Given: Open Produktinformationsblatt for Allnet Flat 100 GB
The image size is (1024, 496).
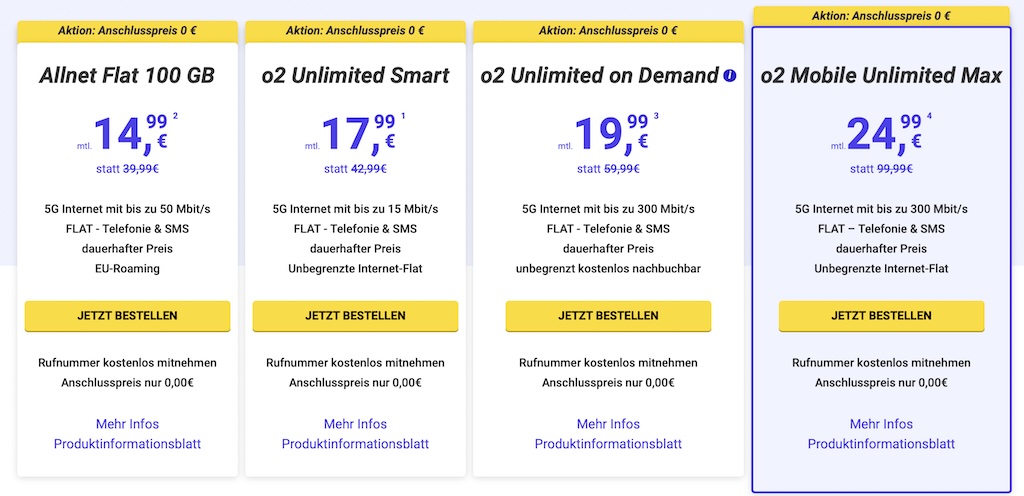Looking at the screenshot, I should click(127, 444).
